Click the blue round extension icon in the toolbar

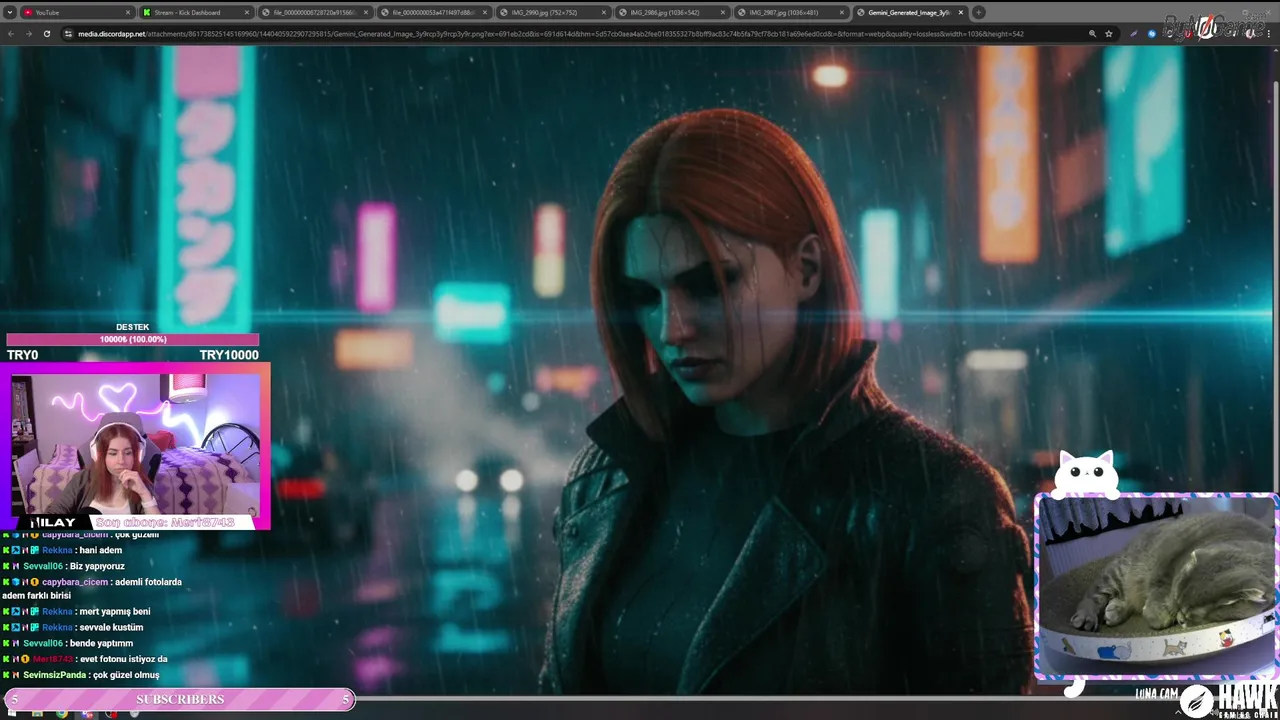click(x=1151, y=33)
